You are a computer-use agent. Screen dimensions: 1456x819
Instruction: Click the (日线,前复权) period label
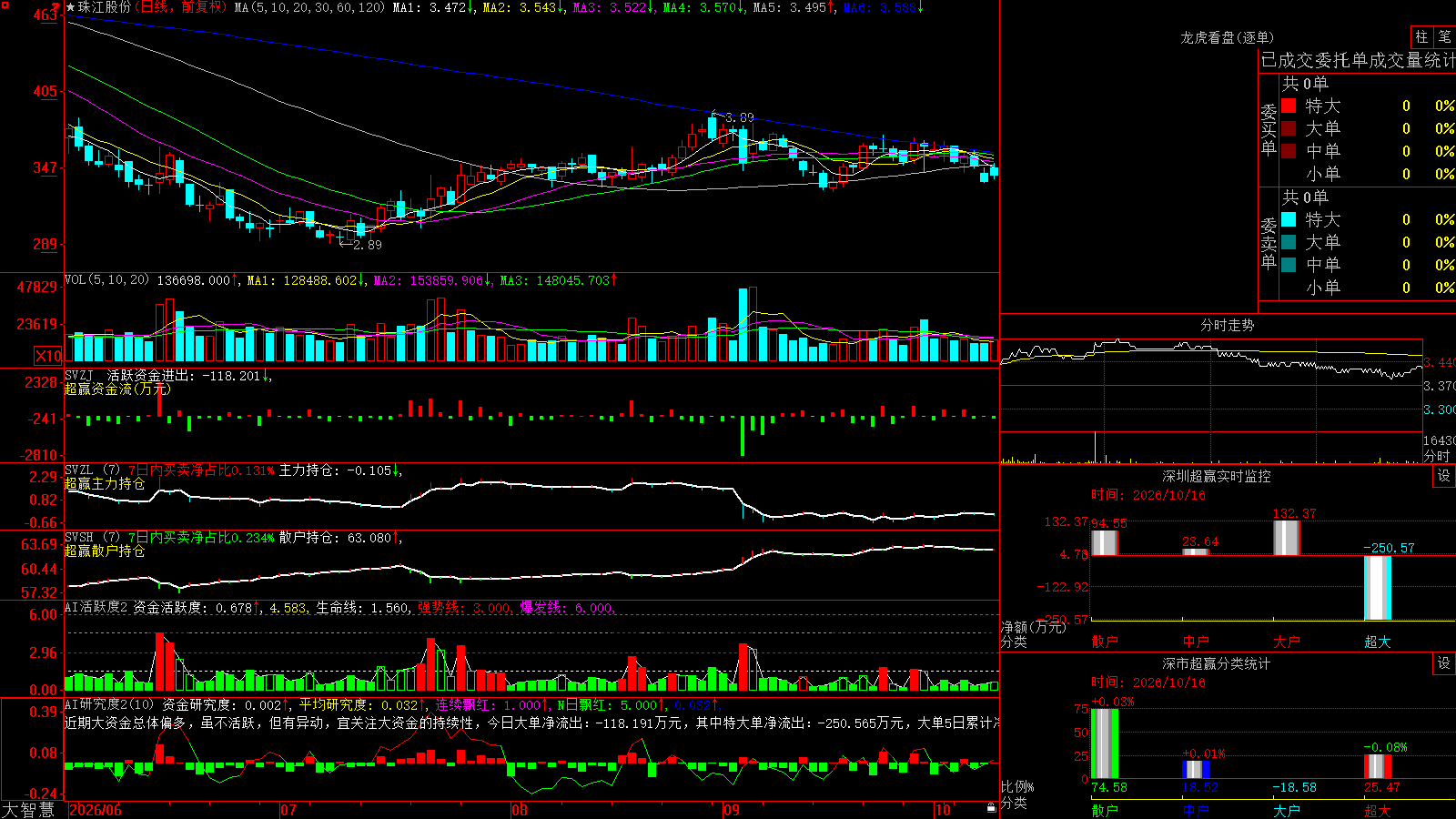tap(180, 7)
